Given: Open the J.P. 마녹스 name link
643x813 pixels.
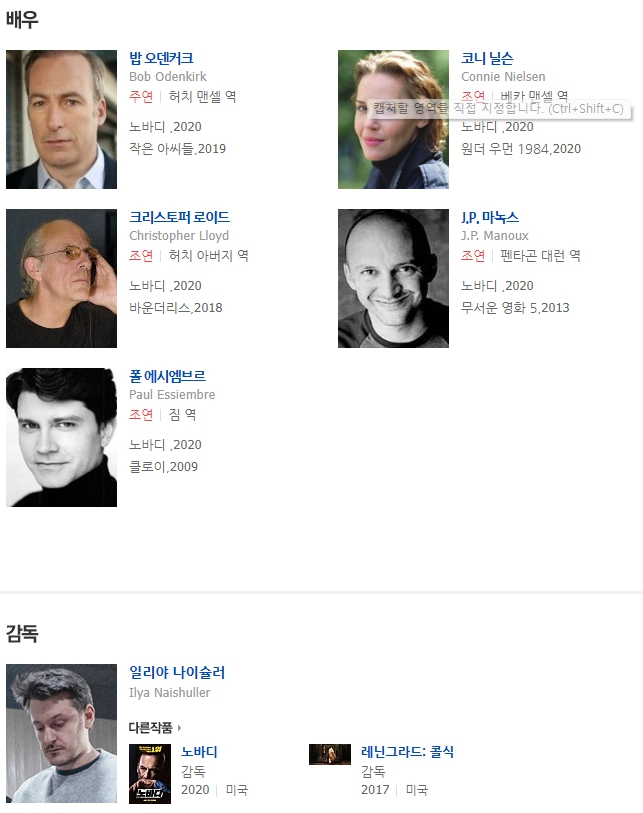Looking at the screenshot, I should (490, 217).
